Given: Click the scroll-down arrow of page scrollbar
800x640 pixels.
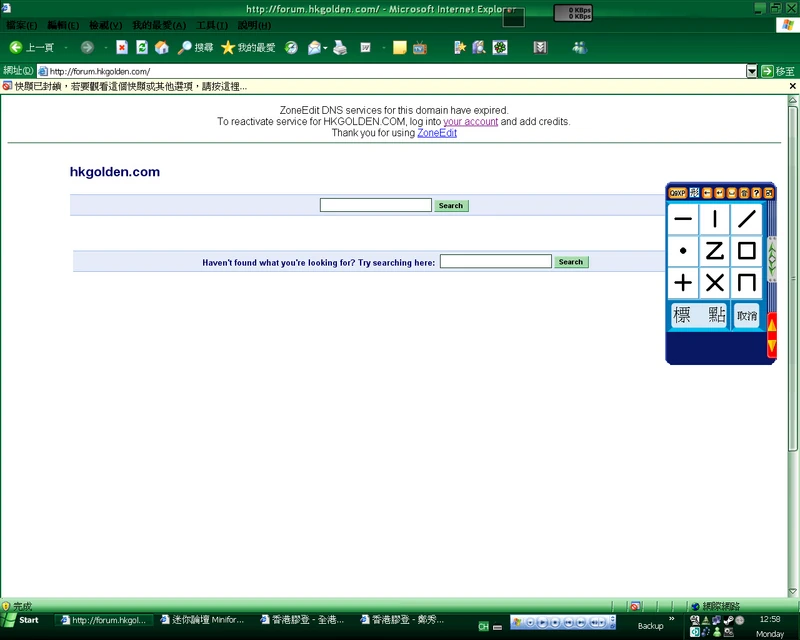Looking at the screenshot, I should pyautogui.click(x=792, y=592).
